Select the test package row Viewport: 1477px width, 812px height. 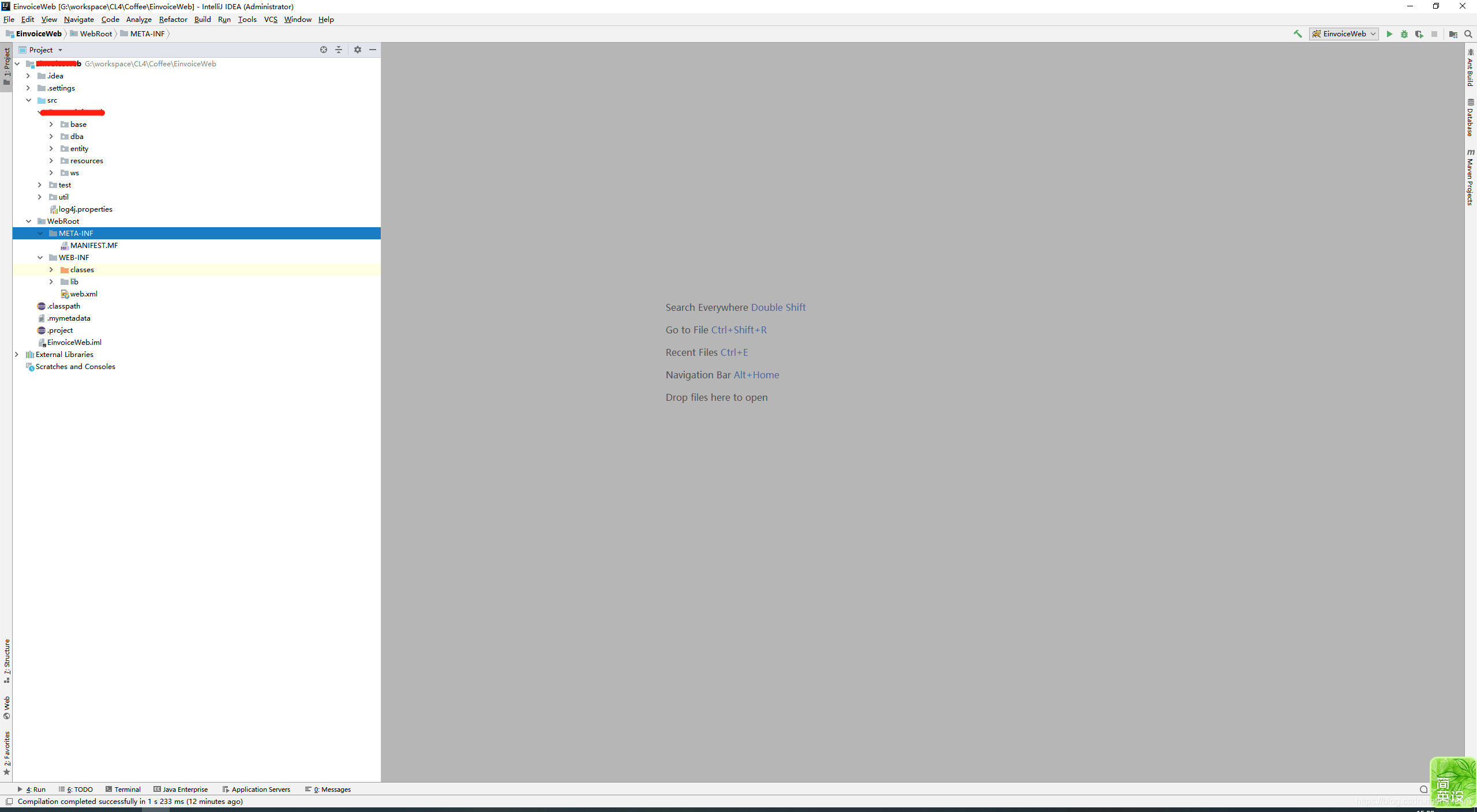[197, 185]
